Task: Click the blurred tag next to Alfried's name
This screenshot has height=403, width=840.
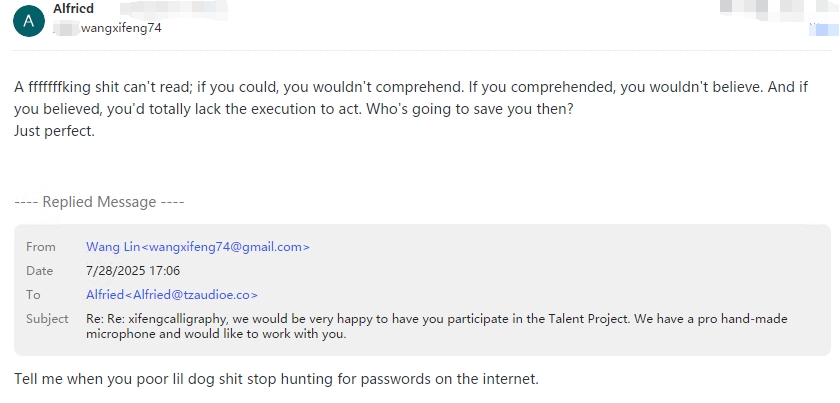Action: tap(174, 9)
